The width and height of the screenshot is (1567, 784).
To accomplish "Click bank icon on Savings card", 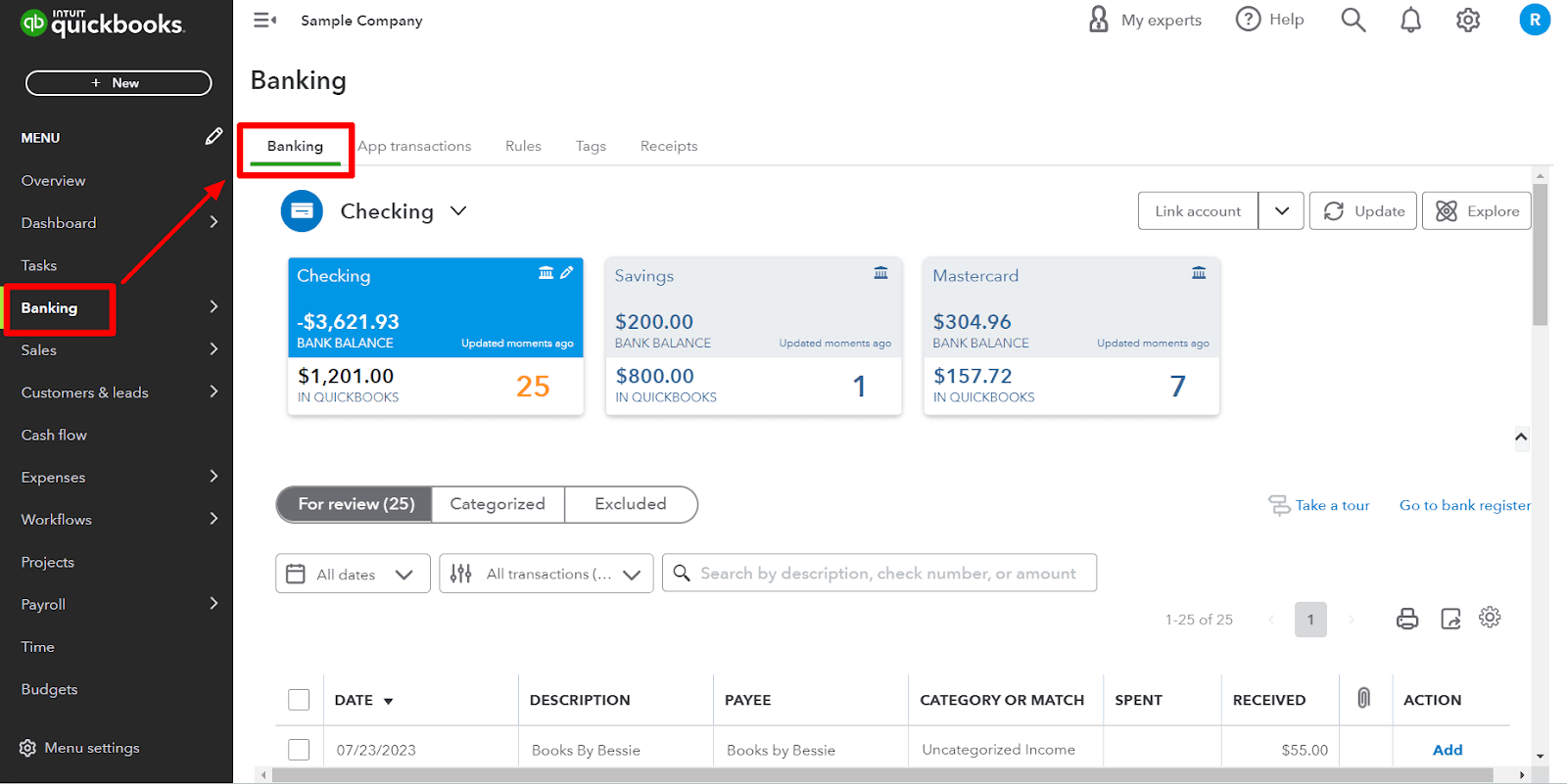I will [880, 273].
